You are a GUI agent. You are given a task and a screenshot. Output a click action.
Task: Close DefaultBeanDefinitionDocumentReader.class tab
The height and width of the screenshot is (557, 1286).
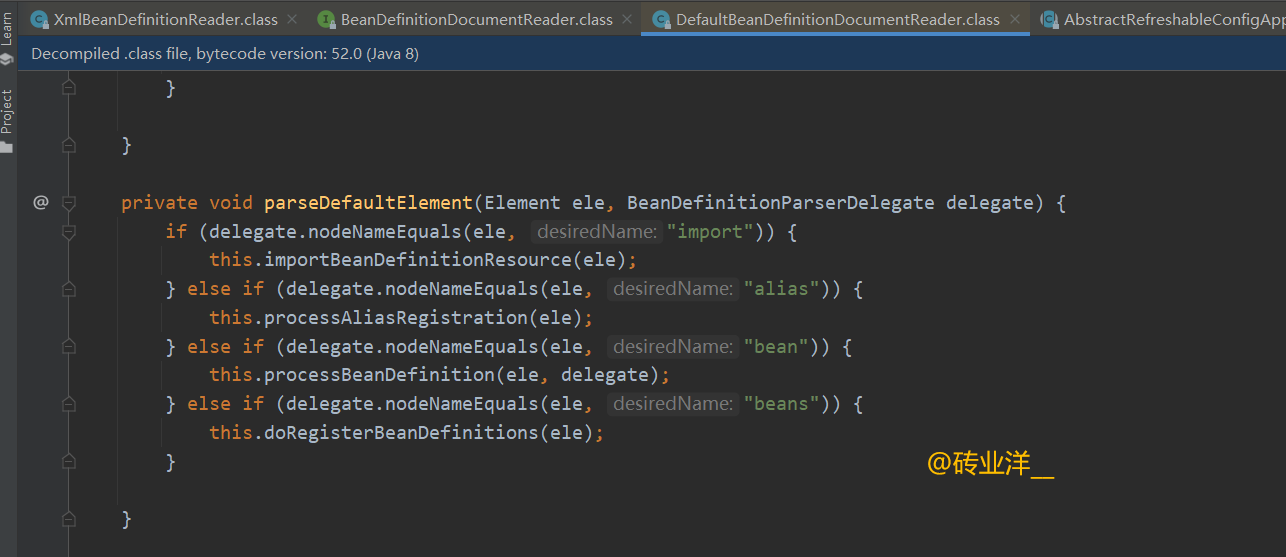click(1014, 19)
